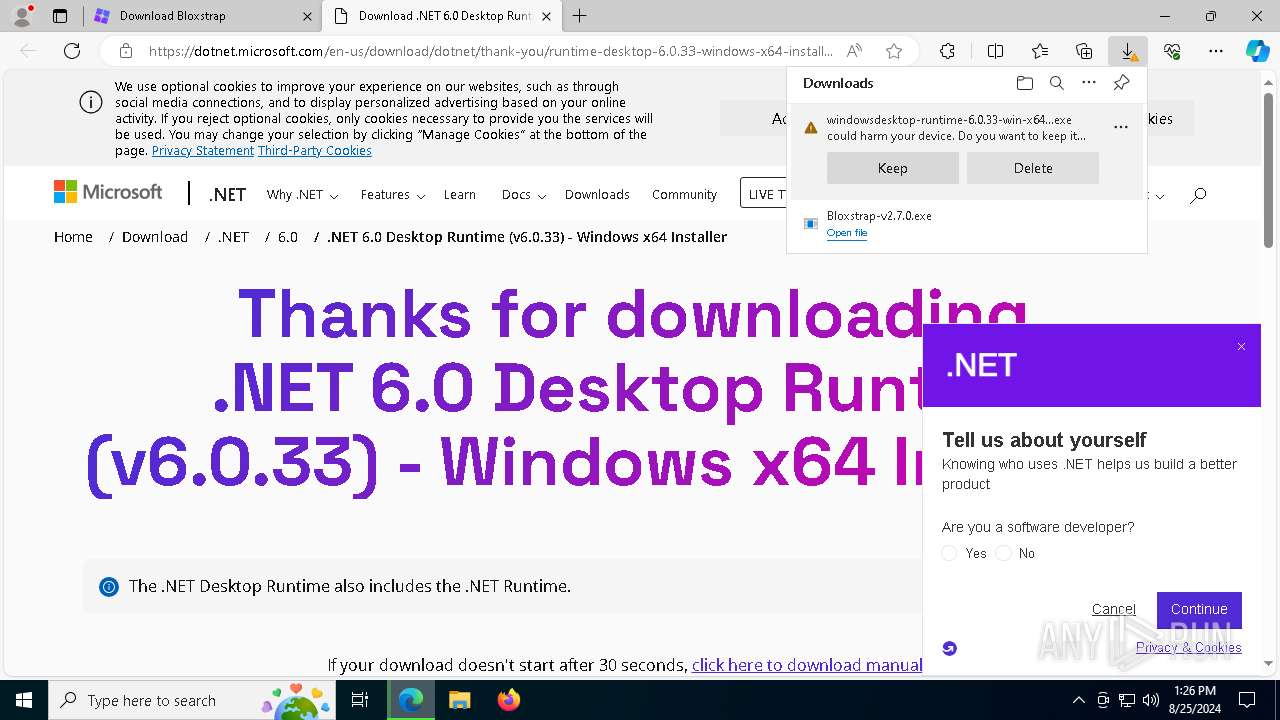Open the Community nav item

tap(684, 195)
